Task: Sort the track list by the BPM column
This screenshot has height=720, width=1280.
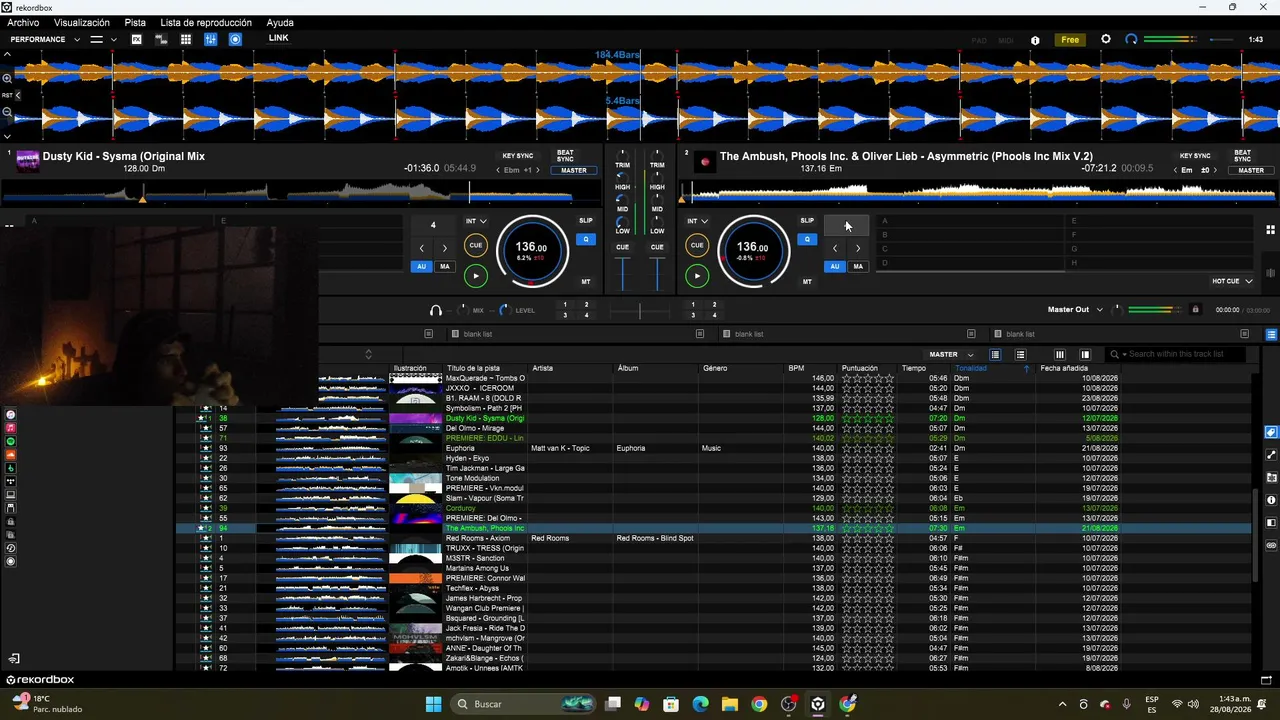Action: [x=796, y=368]
